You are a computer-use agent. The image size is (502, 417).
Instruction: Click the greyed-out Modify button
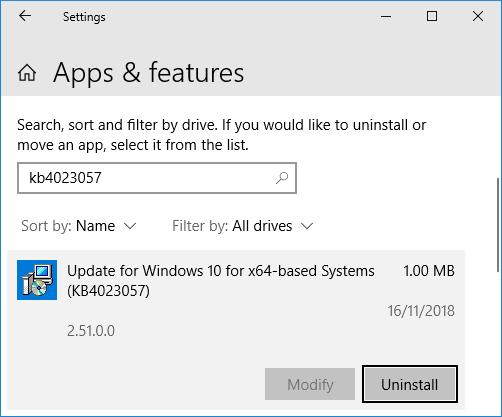click(x=310, y=384)
